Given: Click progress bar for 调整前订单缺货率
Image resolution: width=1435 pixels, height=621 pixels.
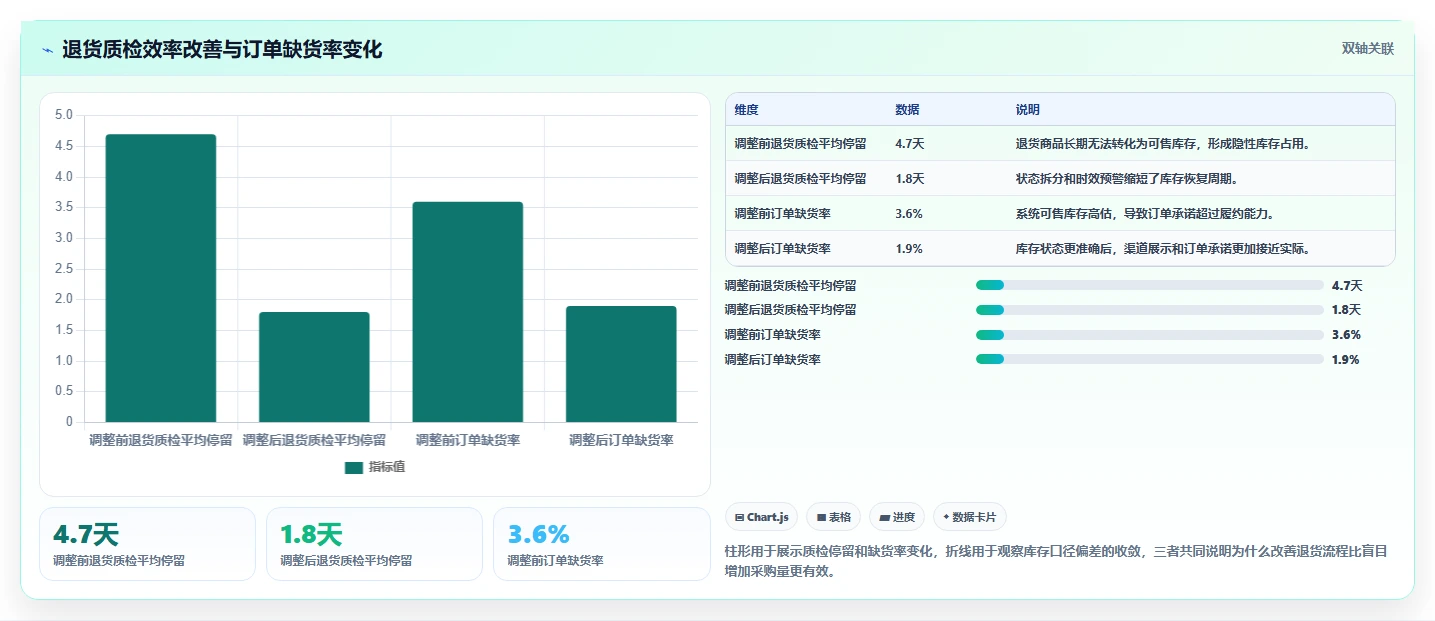Looking at the screenshot, I should tap(1150, 335).
